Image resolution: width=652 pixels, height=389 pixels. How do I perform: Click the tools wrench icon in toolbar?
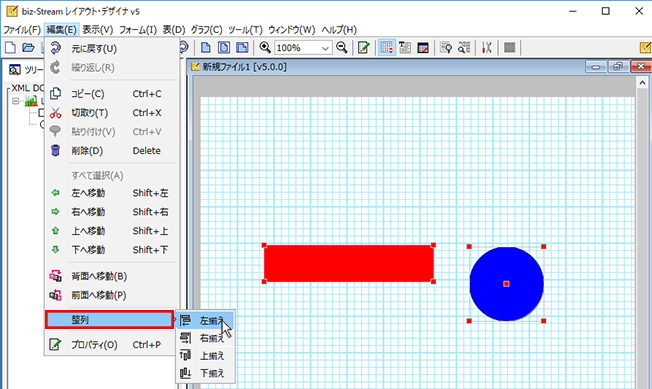tap(487, 47)
